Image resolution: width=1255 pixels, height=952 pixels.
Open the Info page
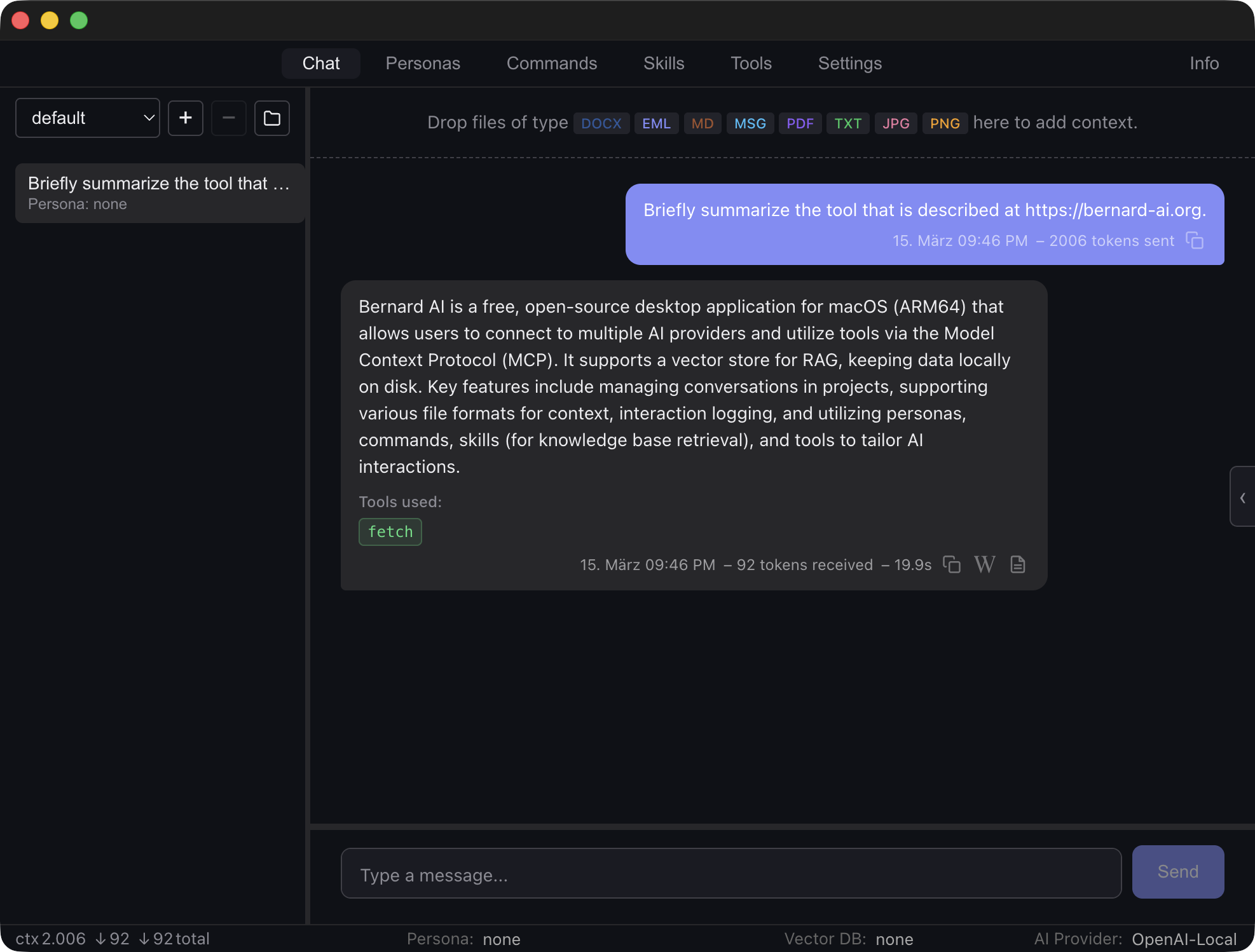[1204, 63]
